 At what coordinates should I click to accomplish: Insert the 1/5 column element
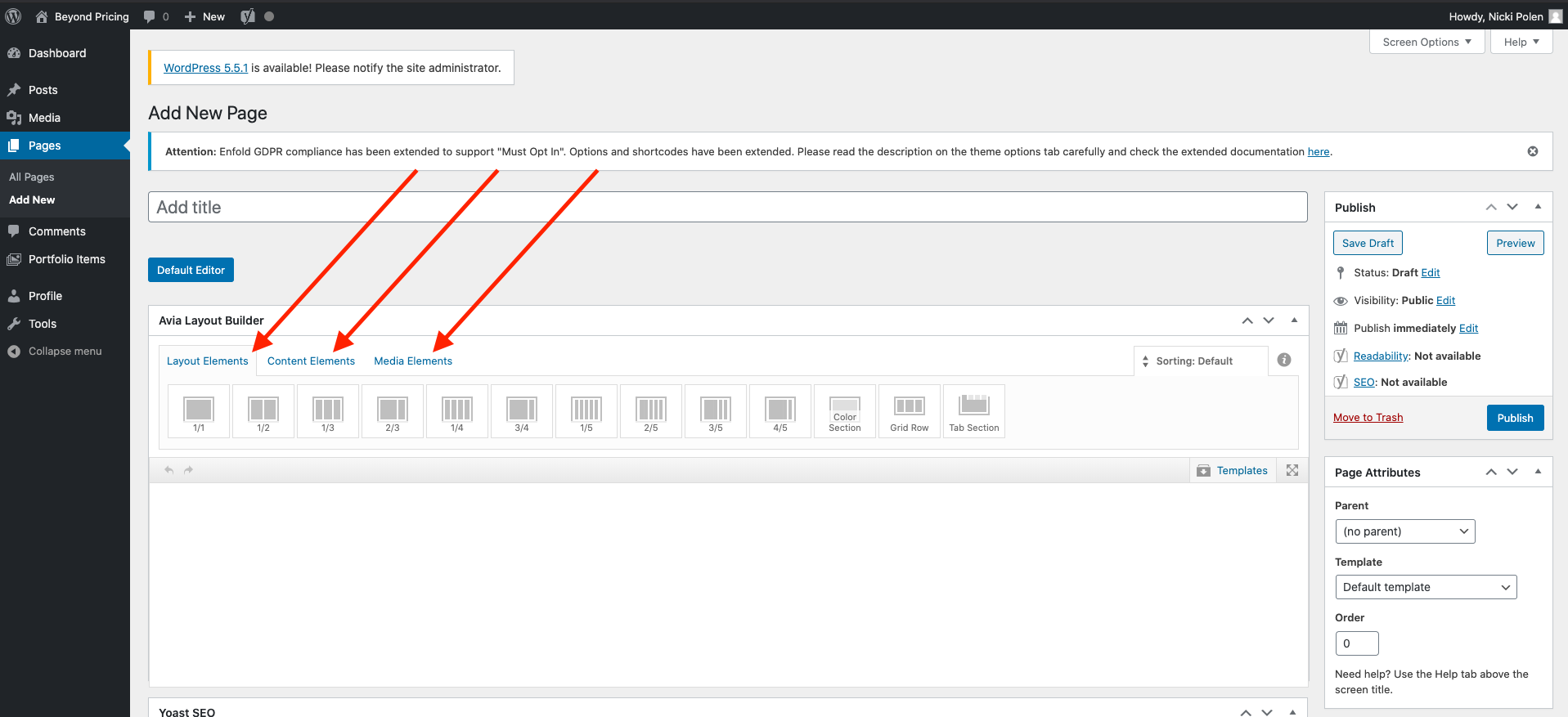(x=586, y=411)
